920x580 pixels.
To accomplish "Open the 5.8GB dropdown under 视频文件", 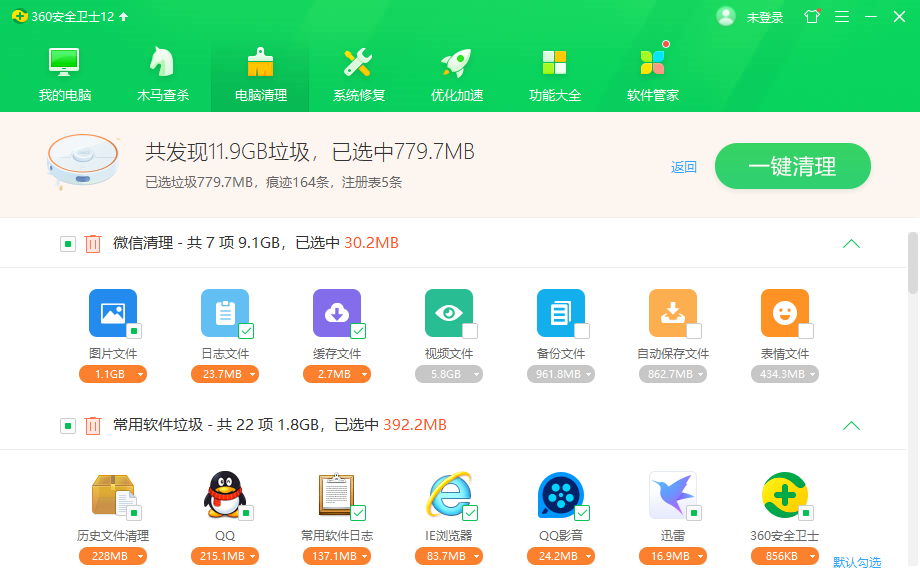I will [449, 374].
